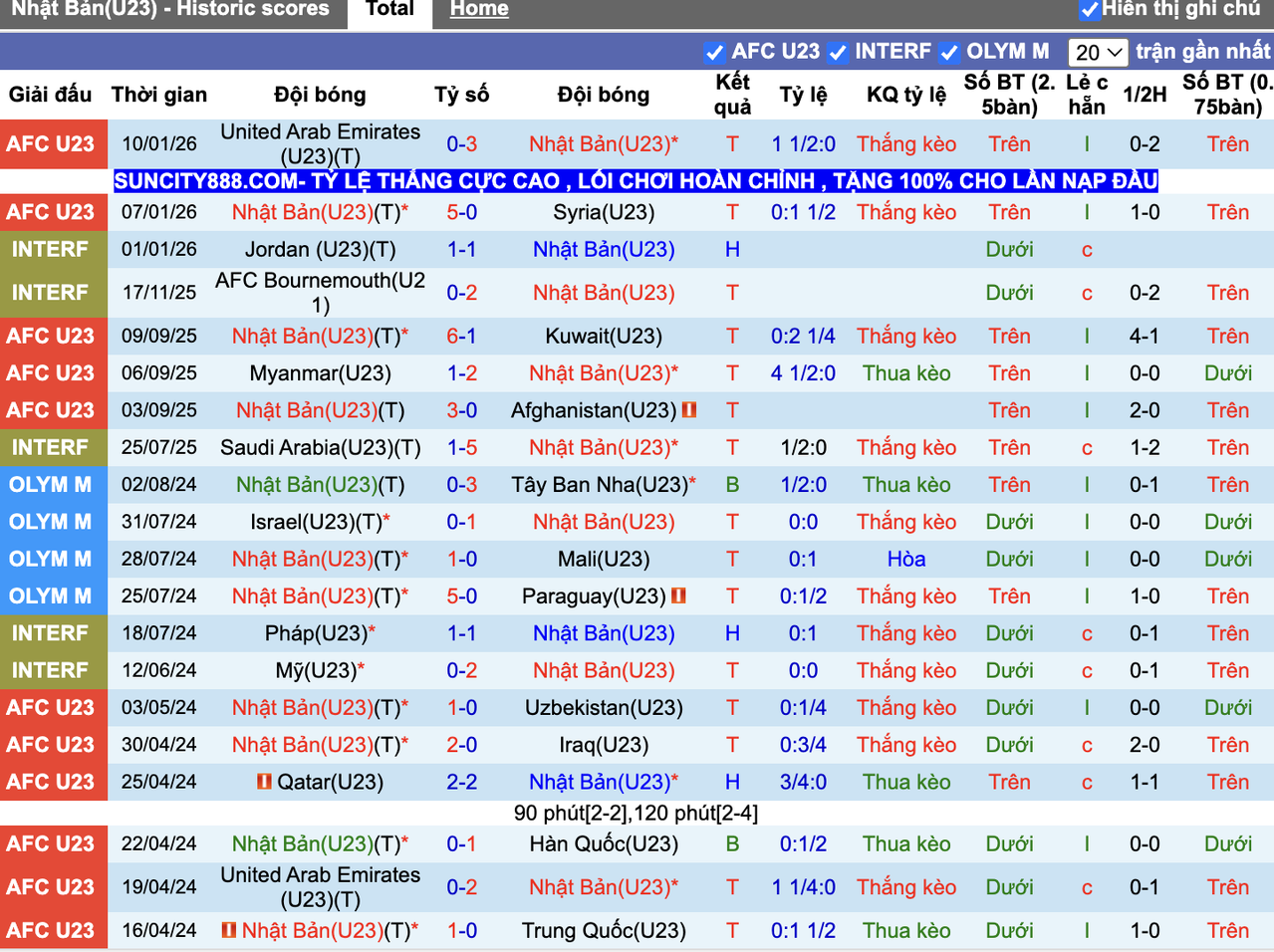Click the Thời gian column header
The height and width of the screenshot is (952, 1274).
click(x=159, y=95)
